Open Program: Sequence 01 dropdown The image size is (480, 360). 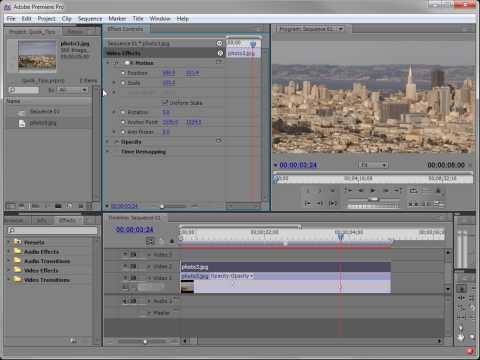click(x=341, y=29)
